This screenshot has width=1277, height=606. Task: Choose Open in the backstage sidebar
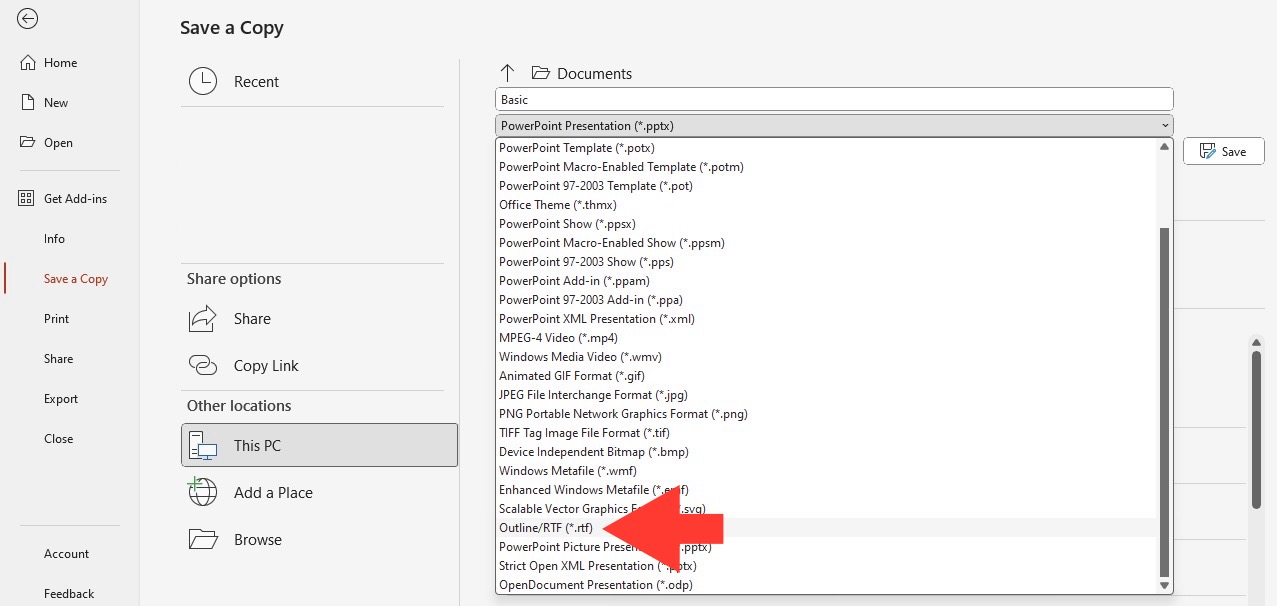click(58, 143)
